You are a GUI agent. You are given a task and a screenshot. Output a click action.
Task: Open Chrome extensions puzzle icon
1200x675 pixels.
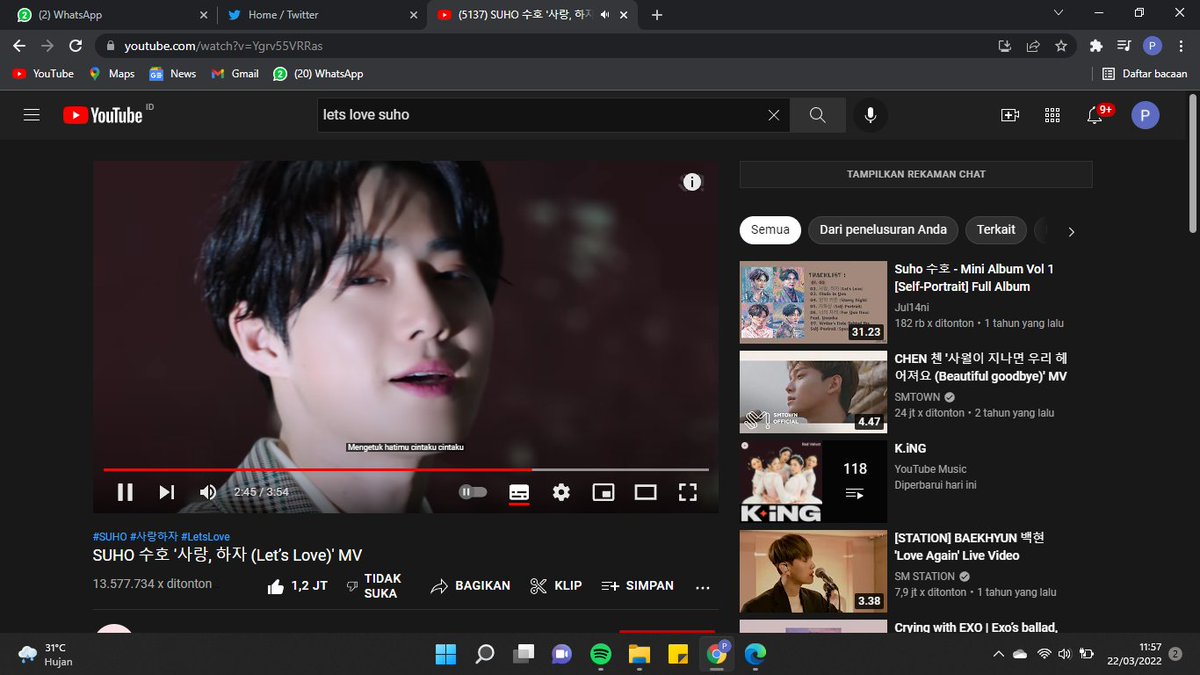1096,46
